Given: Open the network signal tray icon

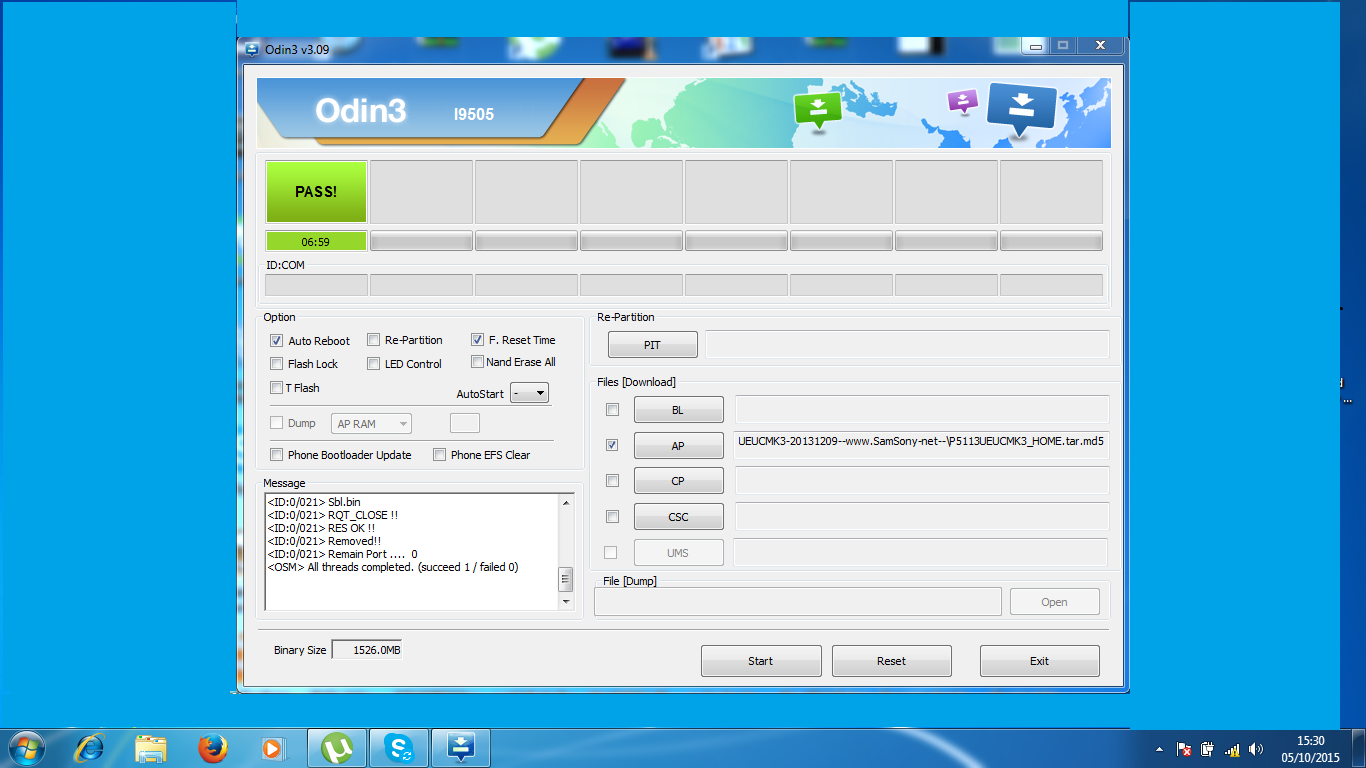Looking at the screenshot, I should click(x=1232, y=749).
